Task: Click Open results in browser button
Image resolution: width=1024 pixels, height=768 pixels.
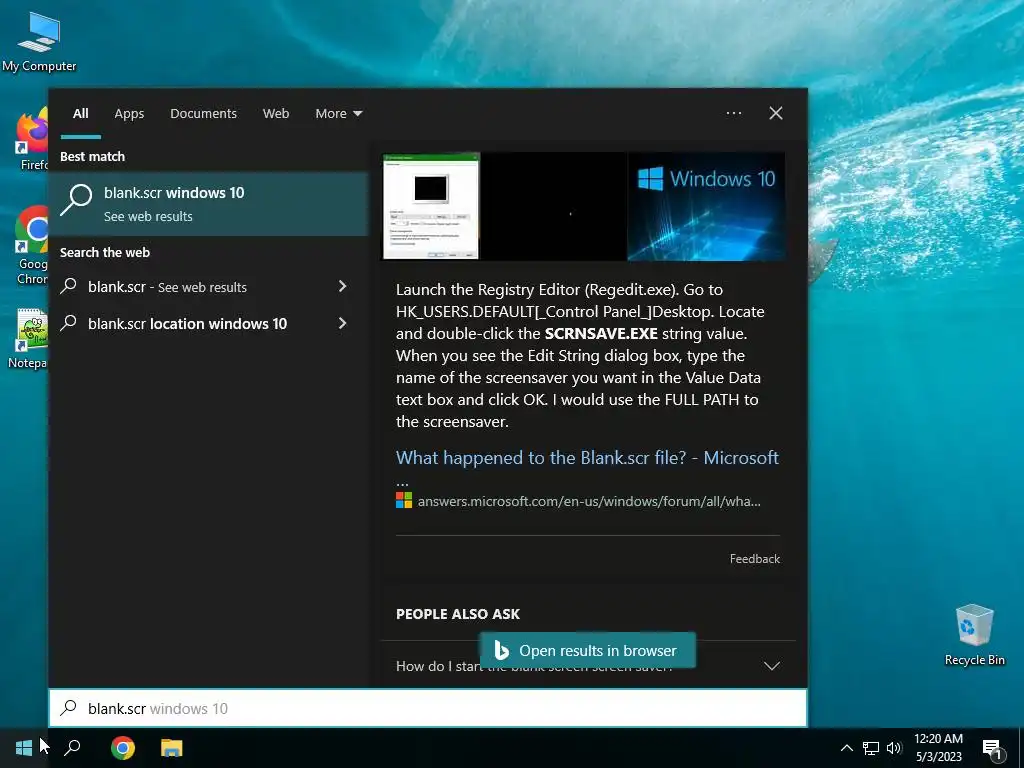Action: coord(588,650)
